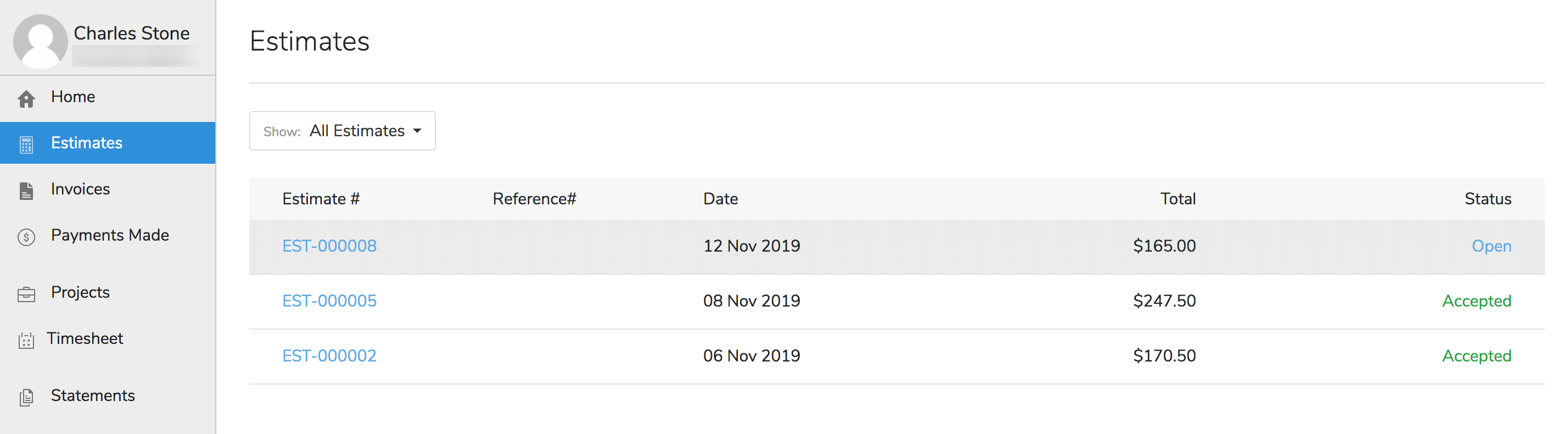Open estimate EST-000002
1568x434 pixels.
[x=329, y=355]
